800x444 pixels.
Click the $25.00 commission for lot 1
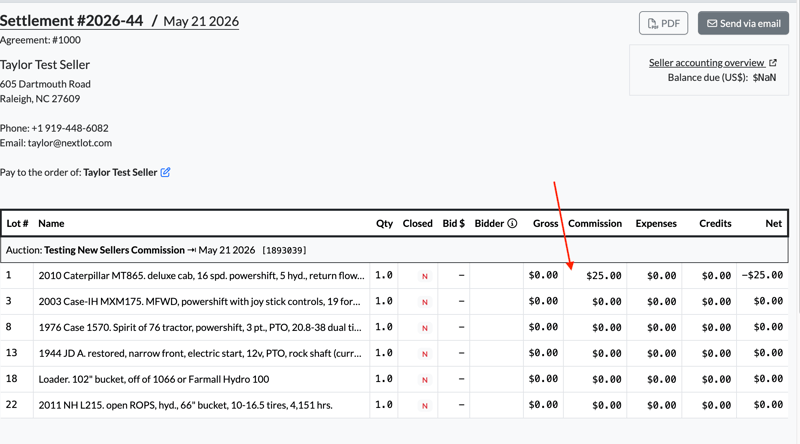tap(604, 276)
